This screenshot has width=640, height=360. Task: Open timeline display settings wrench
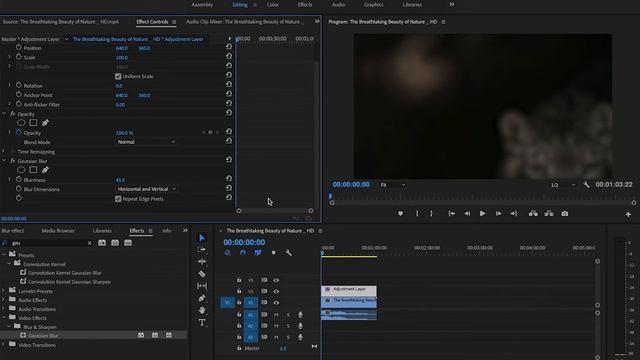[289, 253]
